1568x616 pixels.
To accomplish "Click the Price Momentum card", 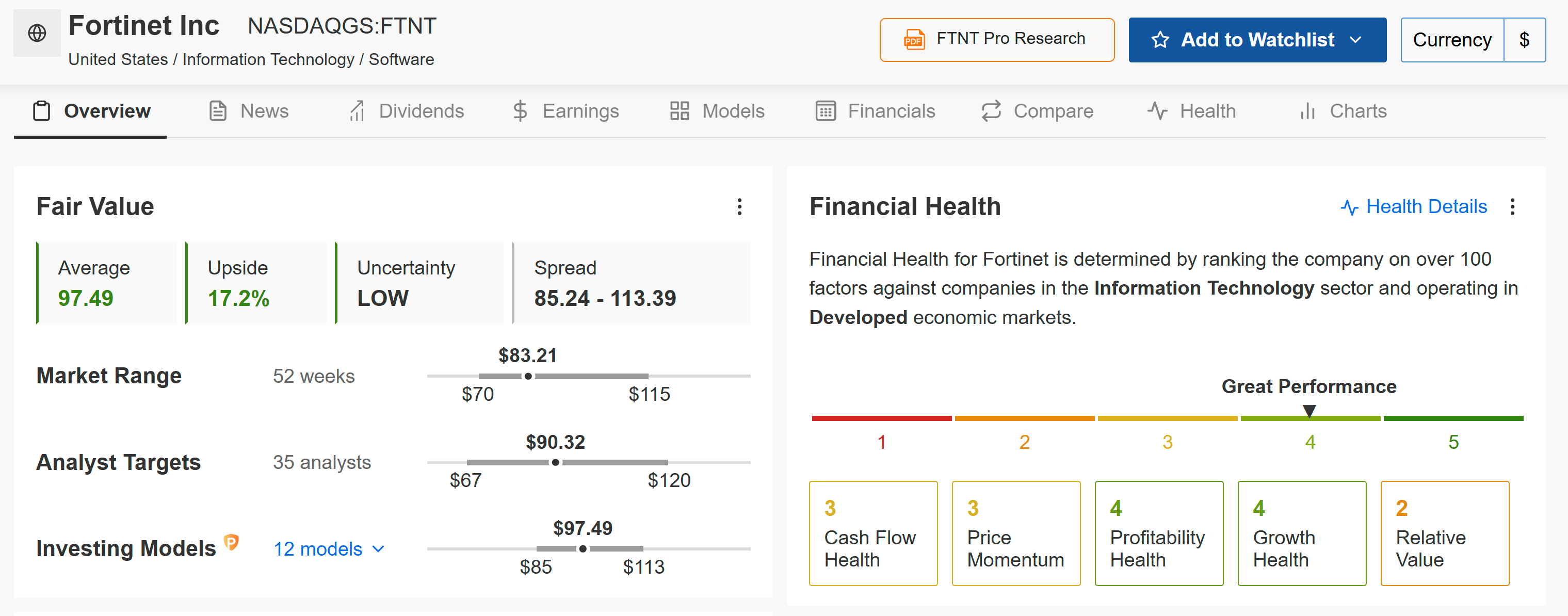I will click(x=1016, y=533).
